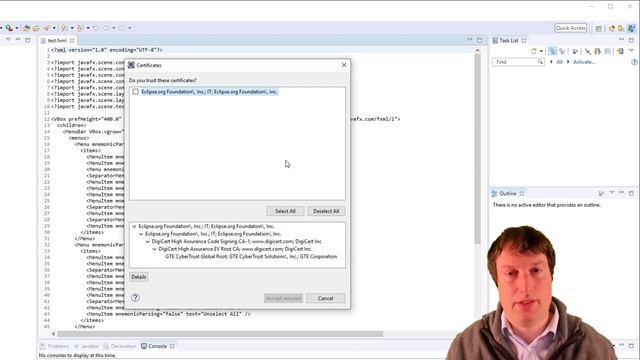Minimize the editor area
The width and height of the screenshot is (640, 360).
(469, 40)
